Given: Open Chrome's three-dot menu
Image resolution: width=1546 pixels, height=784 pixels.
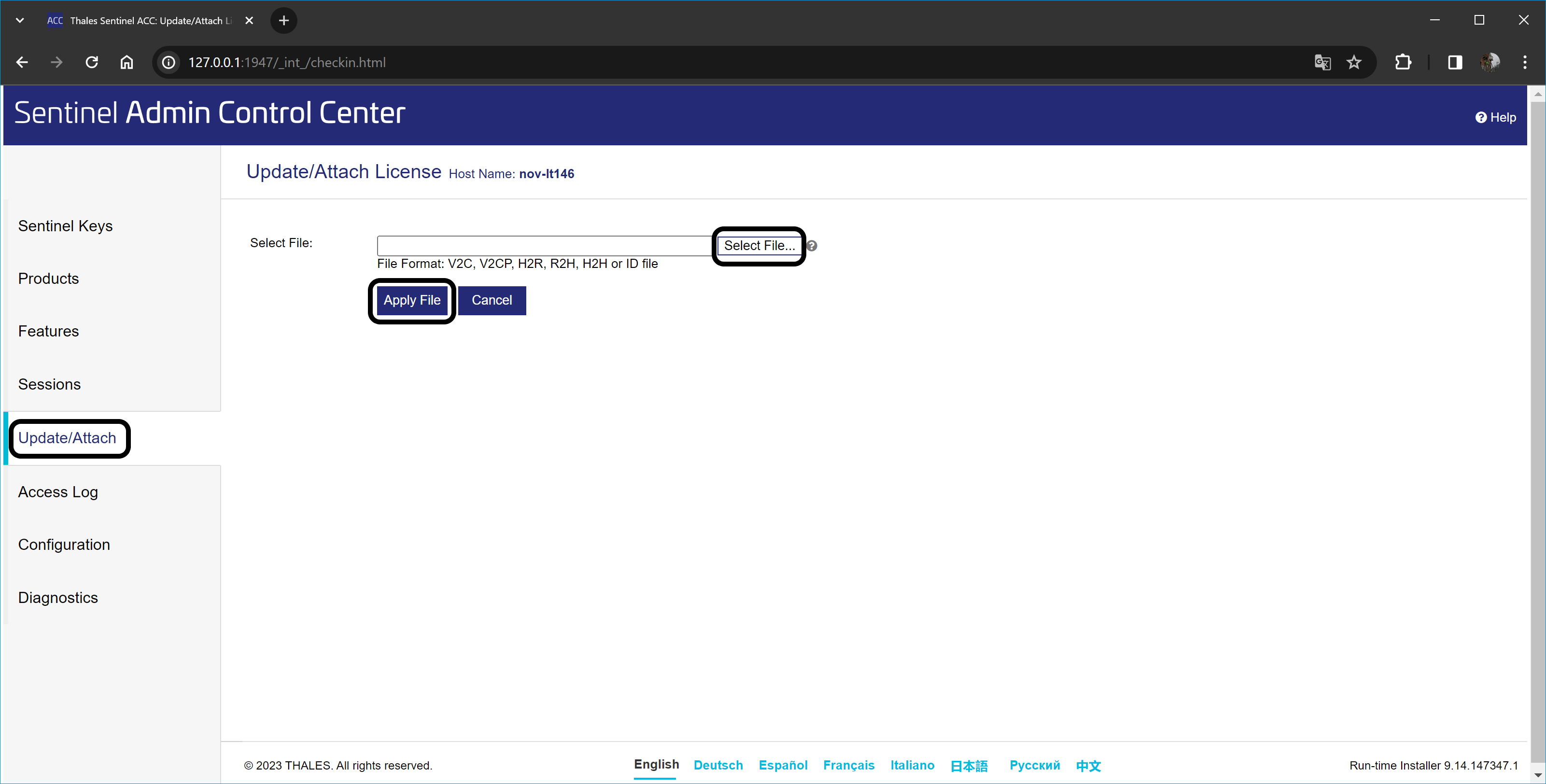Looking at the screenshot, I should pyautogui.click(x=1524, y=62).
